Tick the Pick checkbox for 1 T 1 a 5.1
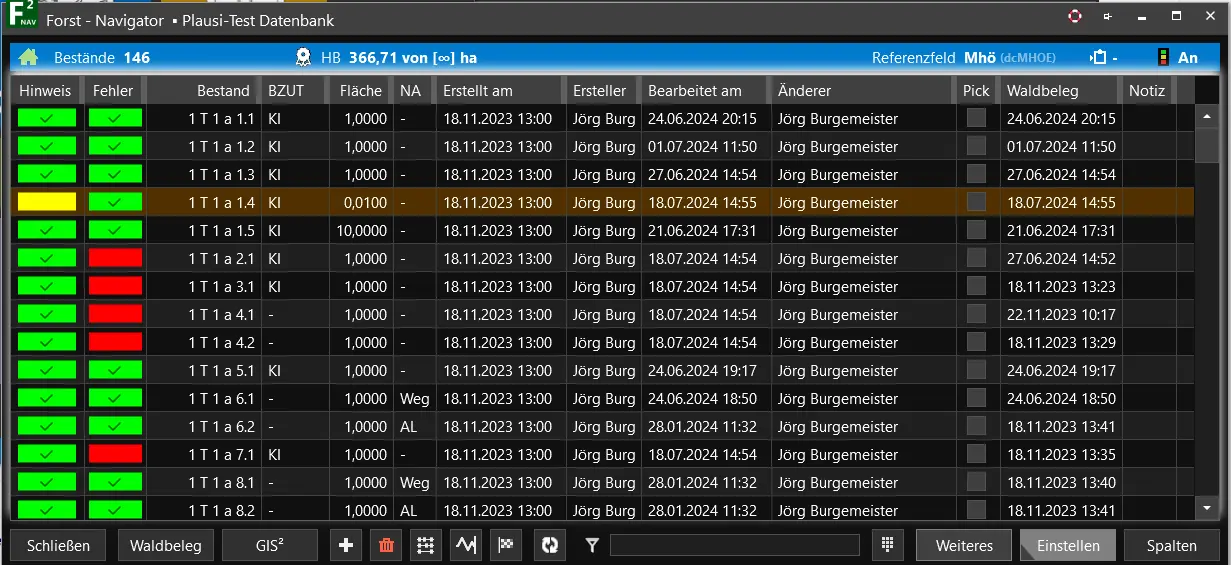Image resolution: width=1231 pixels, height=565 pixels. [976, 370]
